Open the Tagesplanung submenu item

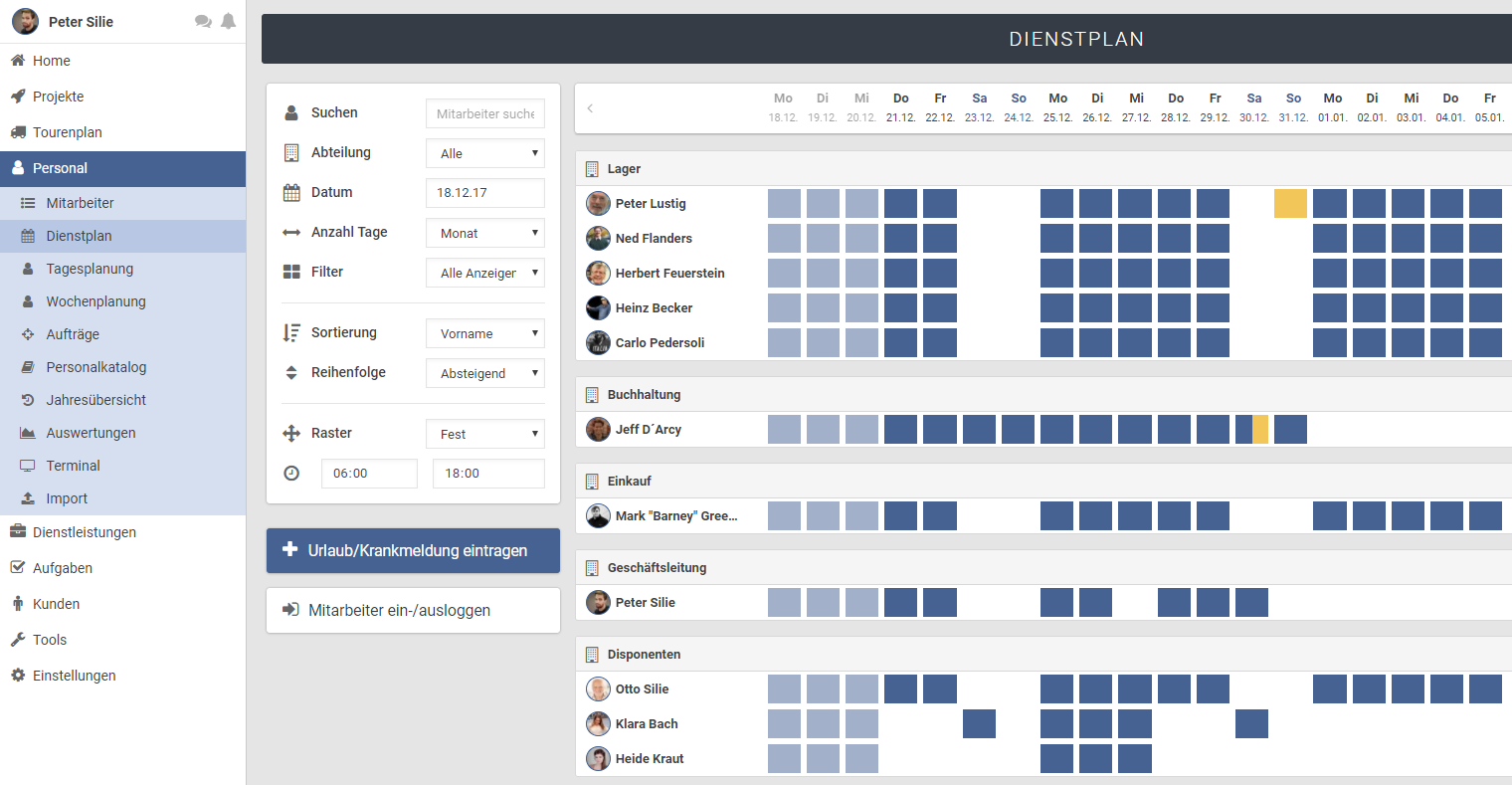coord(122,269)
